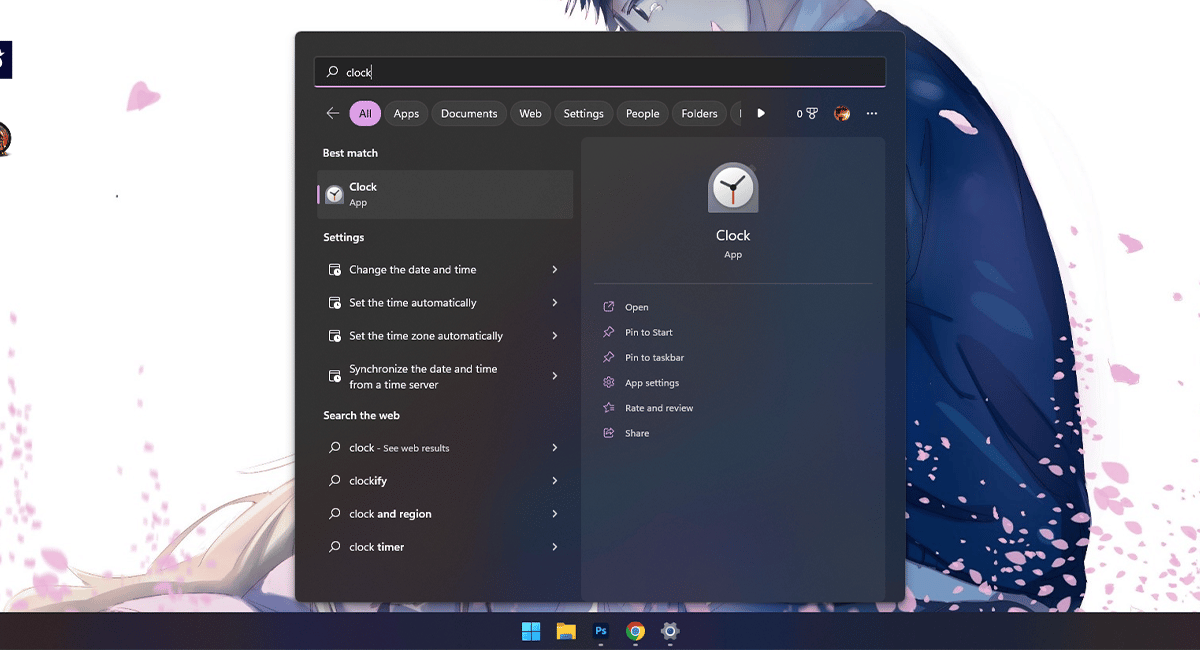The height and width of the screenshot is (650, 1200).
Task: Open Photoshop from the taskbar
Action: point(601,631)
